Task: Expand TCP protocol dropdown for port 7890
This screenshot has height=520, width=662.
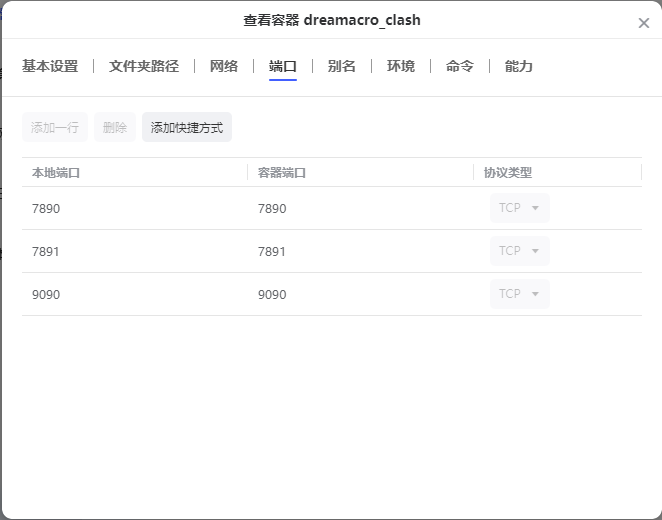Action: coord(519,208)
